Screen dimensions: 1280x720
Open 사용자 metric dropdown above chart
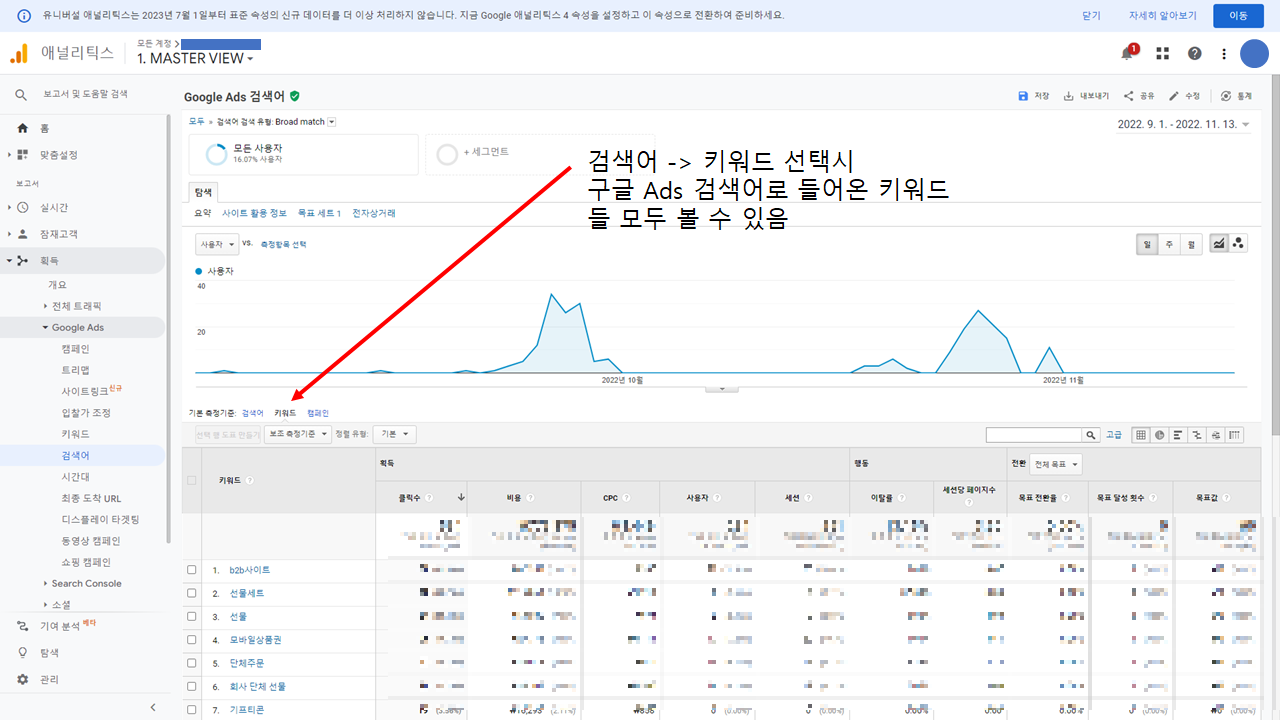[x=217, y=244]
